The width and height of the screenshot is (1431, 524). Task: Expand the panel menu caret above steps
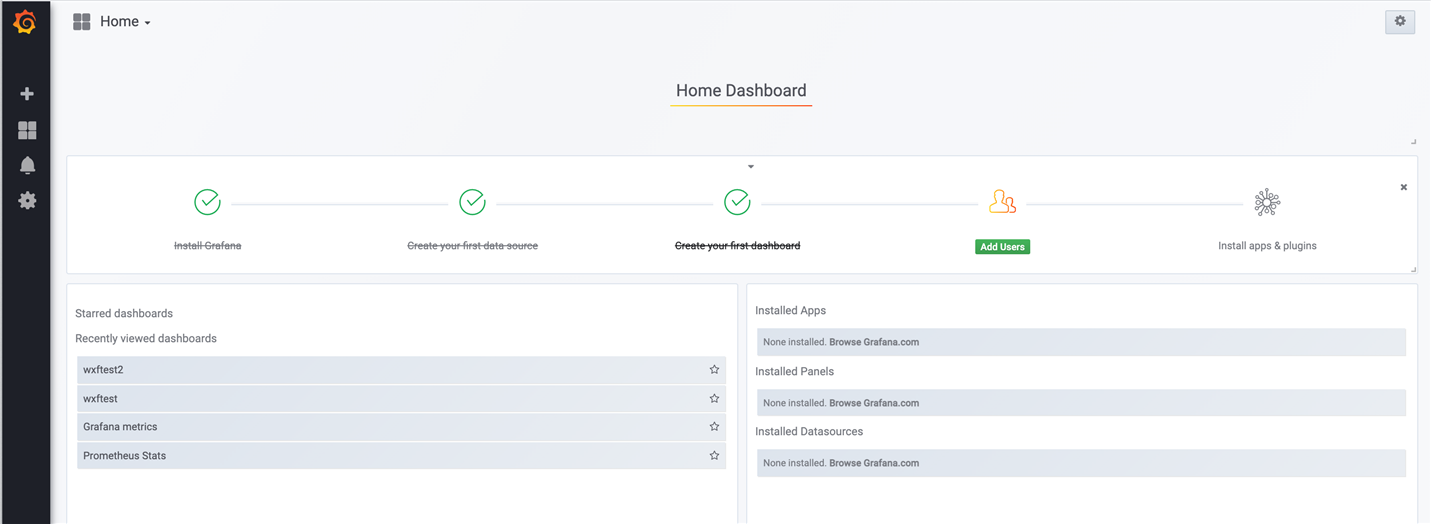click(x=751, y=167)
